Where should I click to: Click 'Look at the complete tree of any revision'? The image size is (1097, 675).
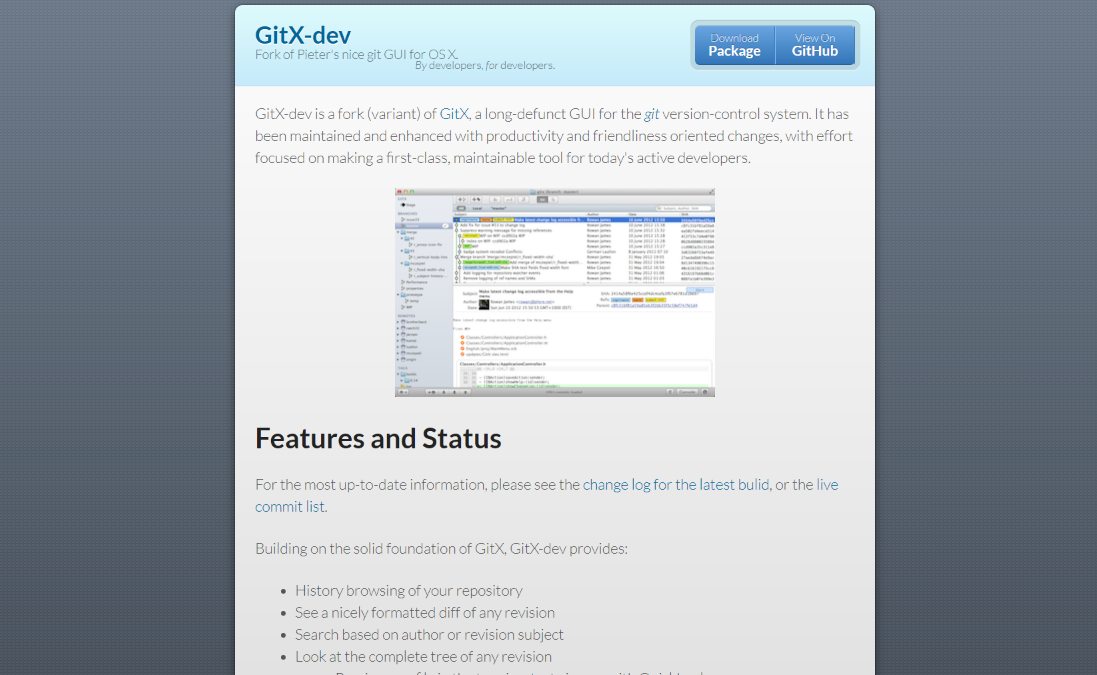tap(423, 657)
